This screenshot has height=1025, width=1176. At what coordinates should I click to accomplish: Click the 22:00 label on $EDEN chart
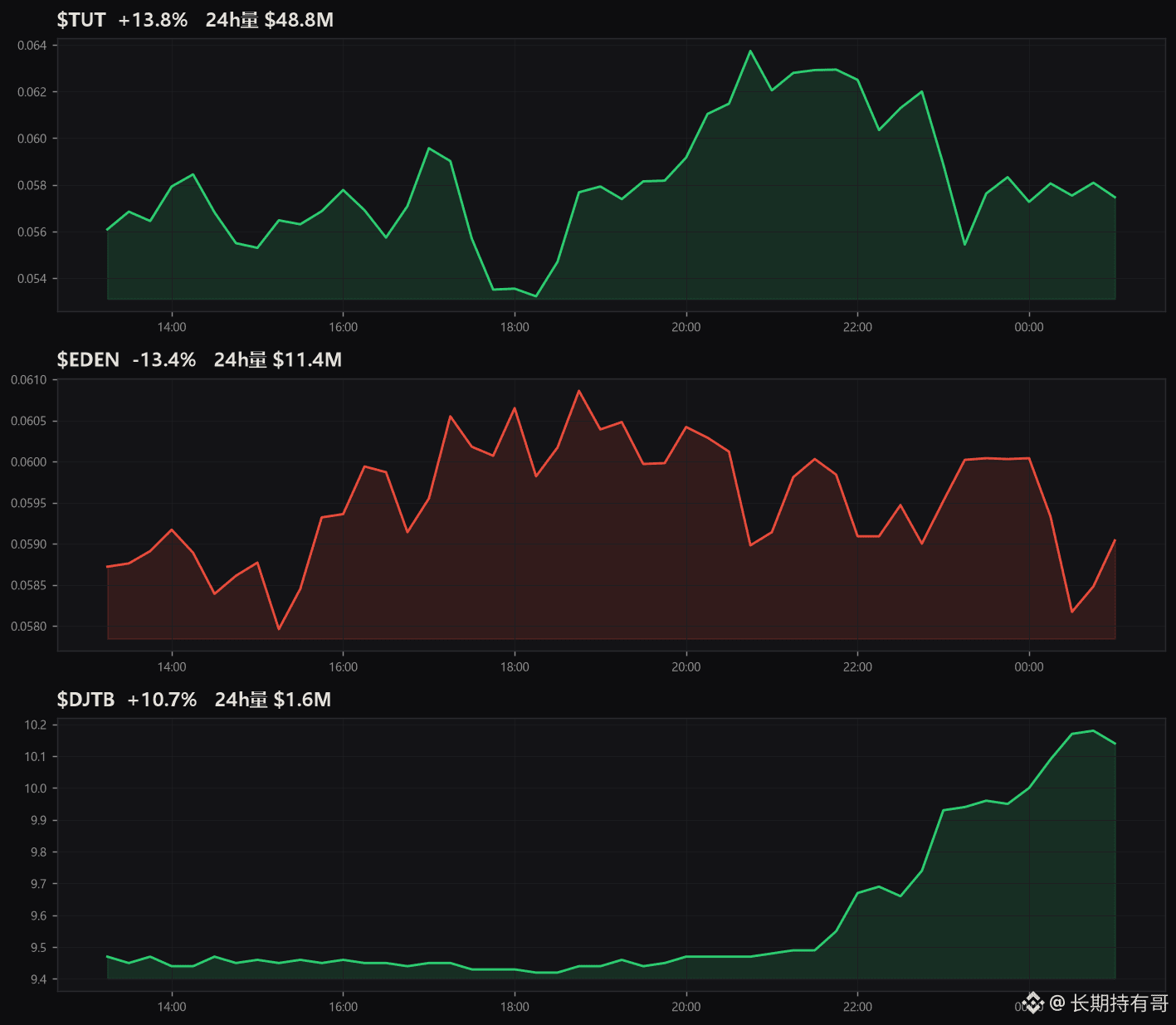click(857, 667)
